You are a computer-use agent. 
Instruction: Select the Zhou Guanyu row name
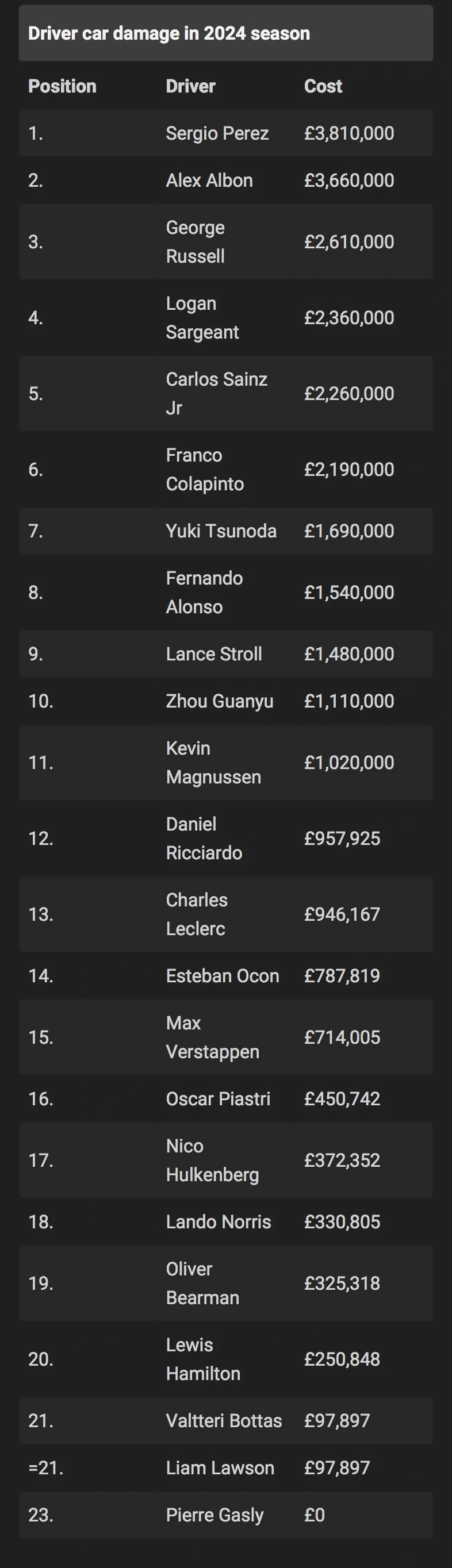tap(219, 701)
